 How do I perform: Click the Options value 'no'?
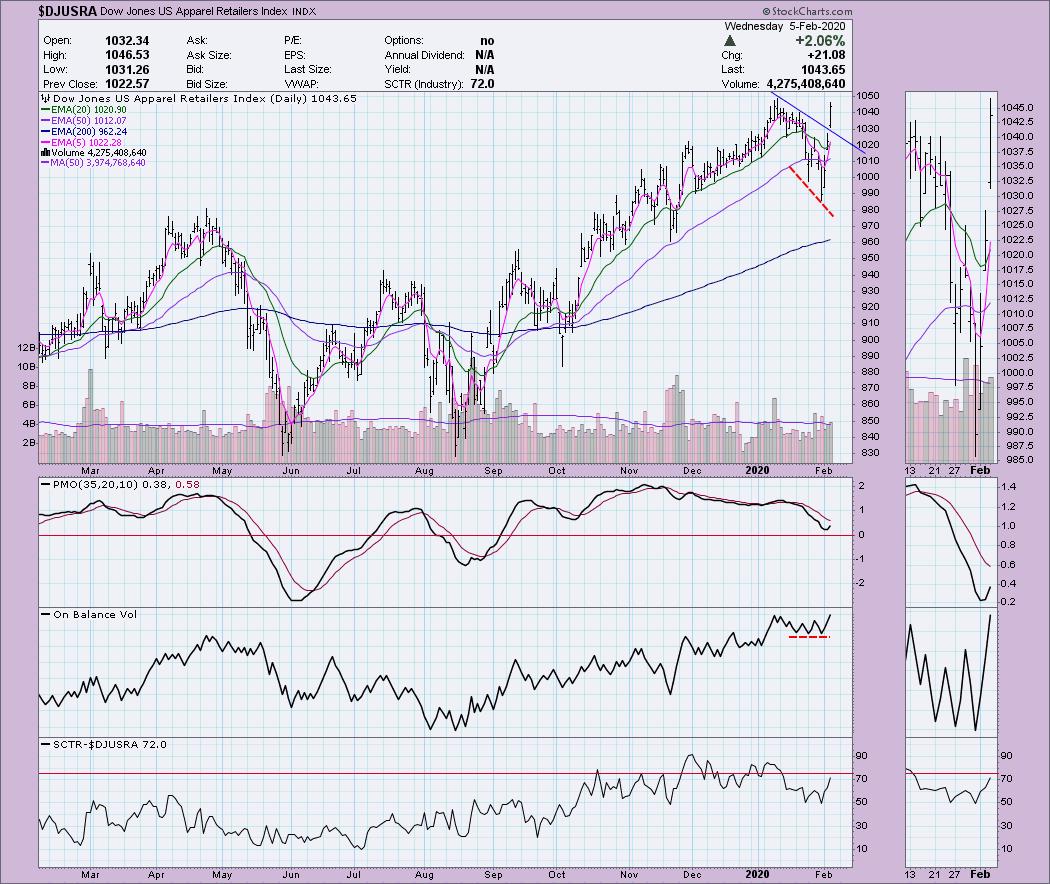pyautogui.click(x=487, y=41)
